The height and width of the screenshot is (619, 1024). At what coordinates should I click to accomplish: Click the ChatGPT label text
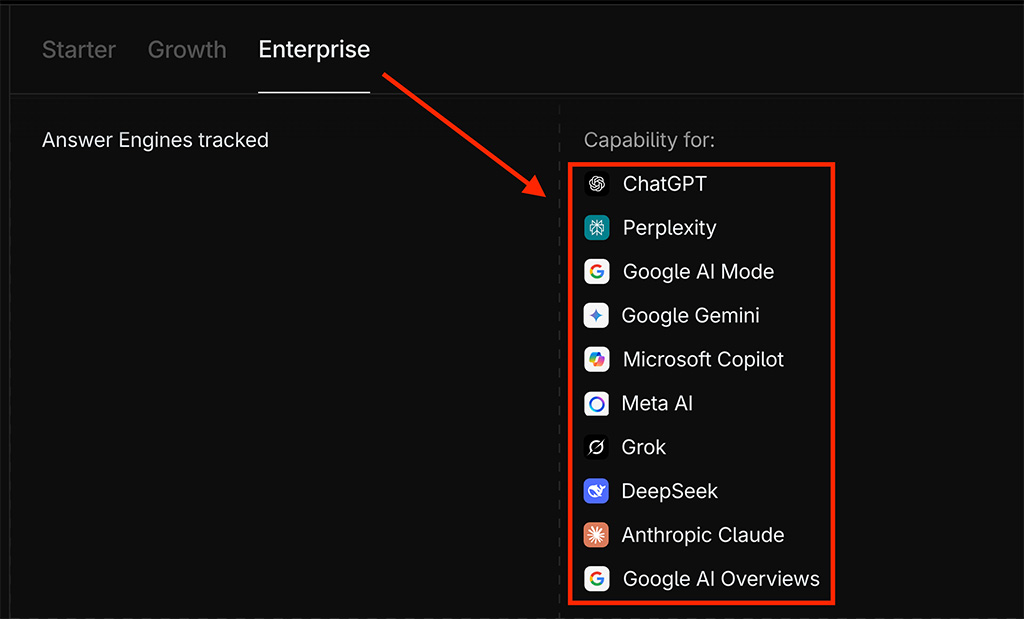point(665,184)
